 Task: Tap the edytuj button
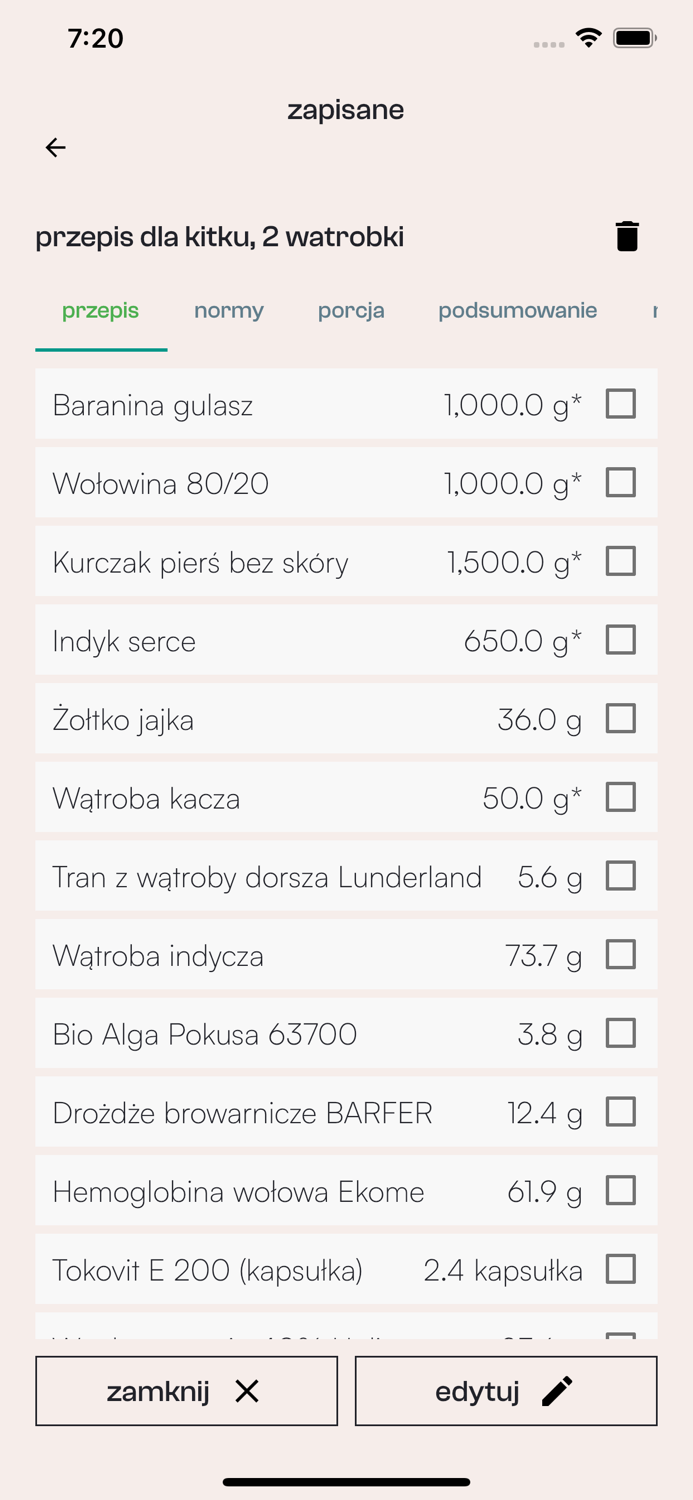point(505,1390)
